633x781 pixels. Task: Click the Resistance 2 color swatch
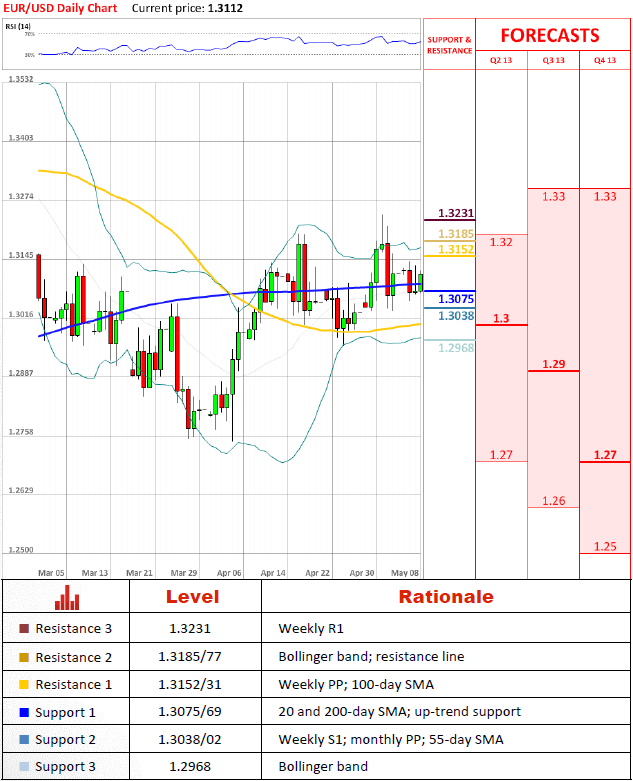[x=24, y=657]
